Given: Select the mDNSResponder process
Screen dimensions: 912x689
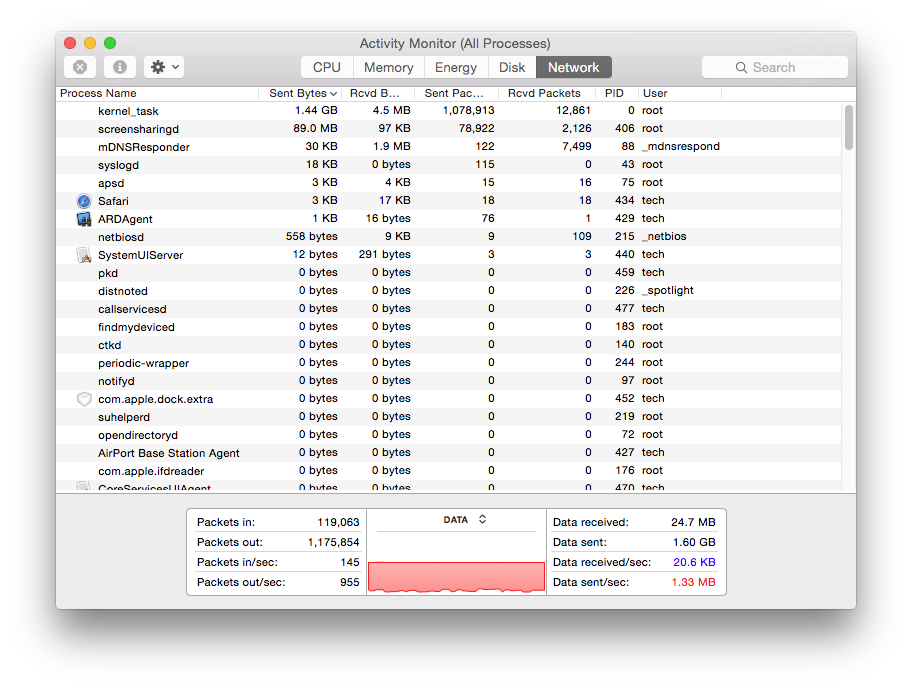Looking at the screenshot, I should [144, 147].
